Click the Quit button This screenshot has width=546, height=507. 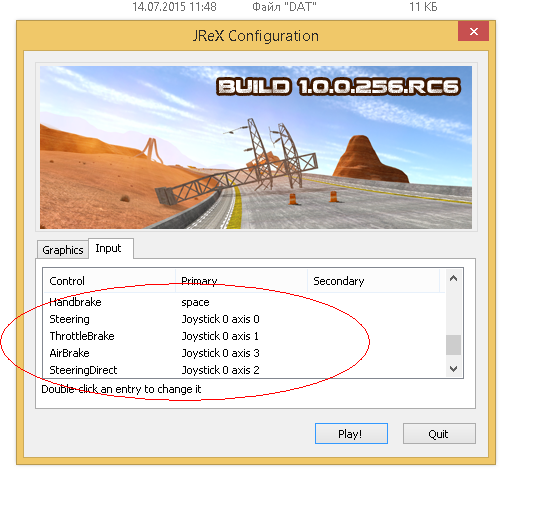pos(439,434)
